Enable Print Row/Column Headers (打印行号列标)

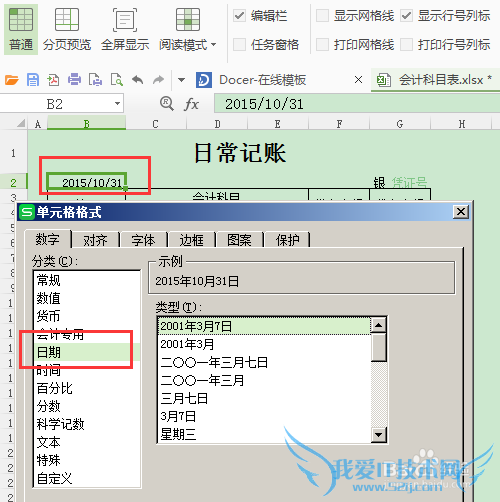pos(406,44)
